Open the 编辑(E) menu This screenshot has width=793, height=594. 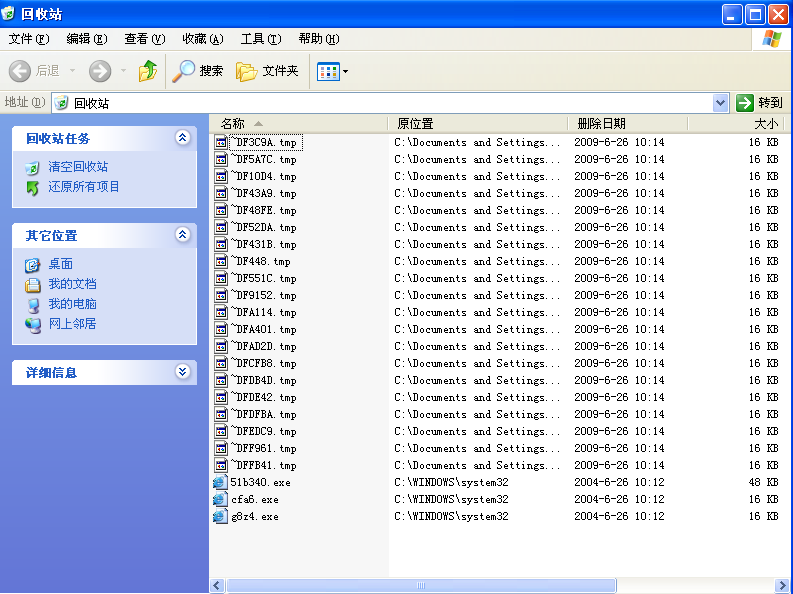tap(87, 39)
